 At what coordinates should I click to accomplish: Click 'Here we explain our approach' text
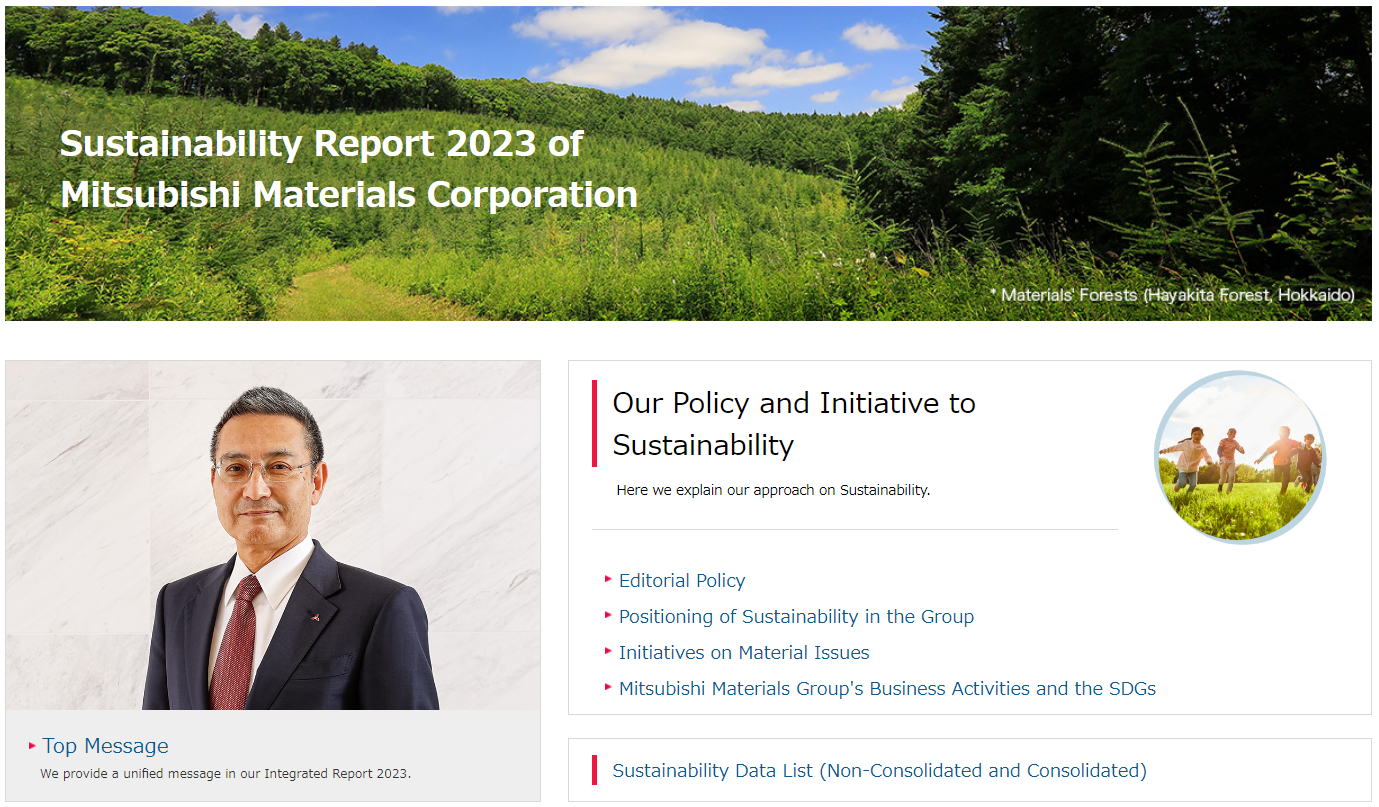pyautogui.click(x=773, y=490)
